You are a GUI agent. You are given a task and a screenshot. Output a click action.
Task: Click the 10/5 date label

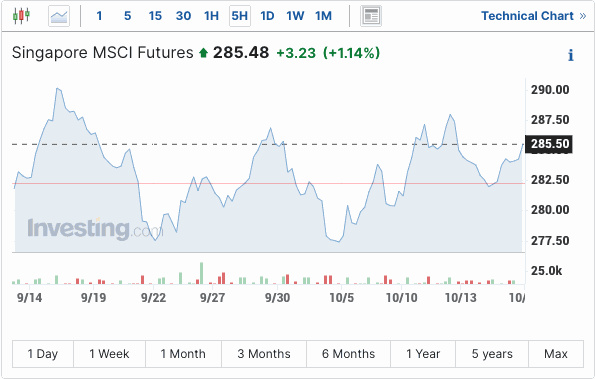[x=342, y=298]
